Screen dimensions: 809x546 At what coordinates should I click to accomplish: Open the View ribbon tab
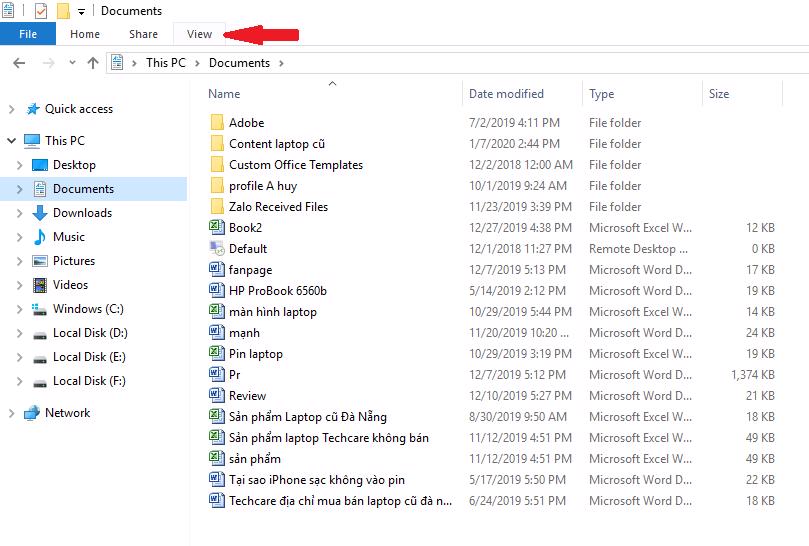click(199, 34)
